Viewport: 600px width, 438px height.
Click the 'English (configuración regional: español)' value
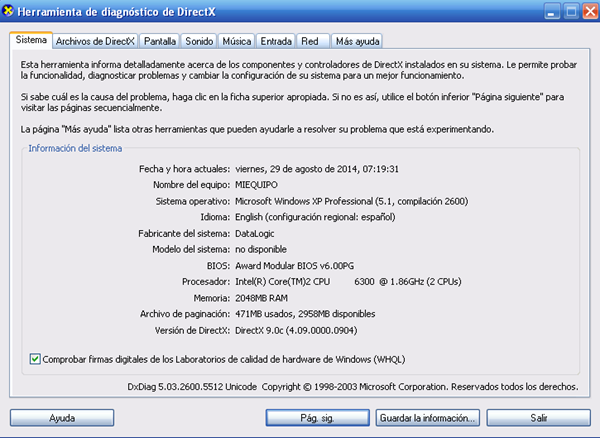[x=315, y=217]
